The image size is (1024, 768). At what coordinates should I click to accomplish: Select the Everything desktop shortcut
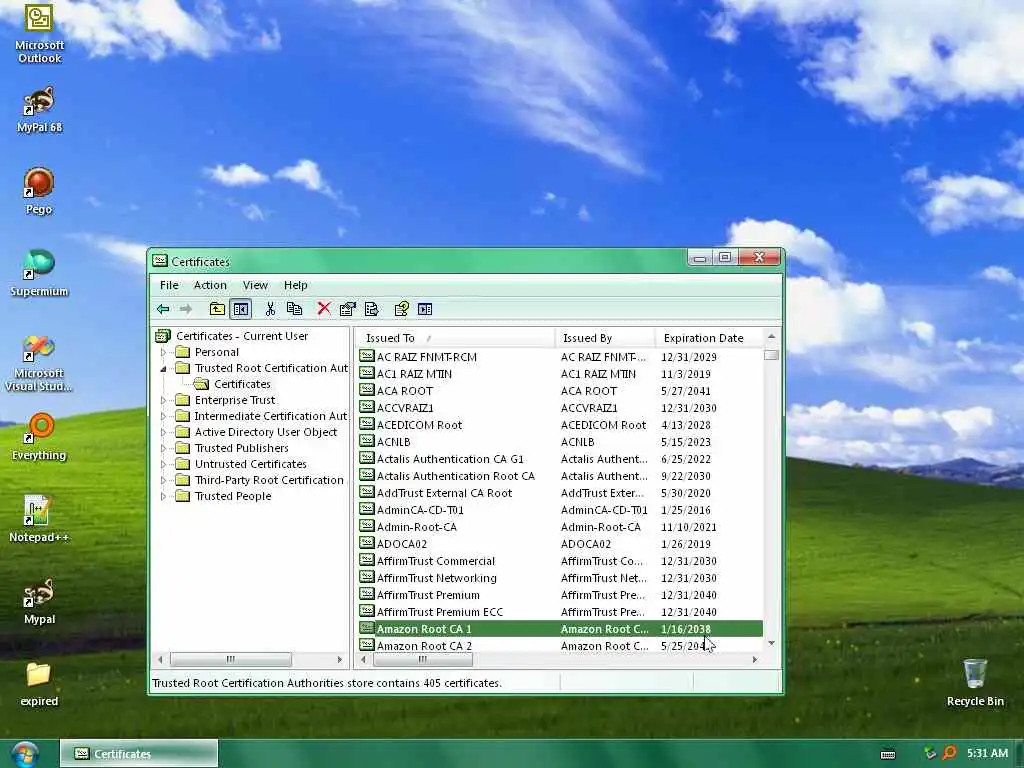coord(39,437)
